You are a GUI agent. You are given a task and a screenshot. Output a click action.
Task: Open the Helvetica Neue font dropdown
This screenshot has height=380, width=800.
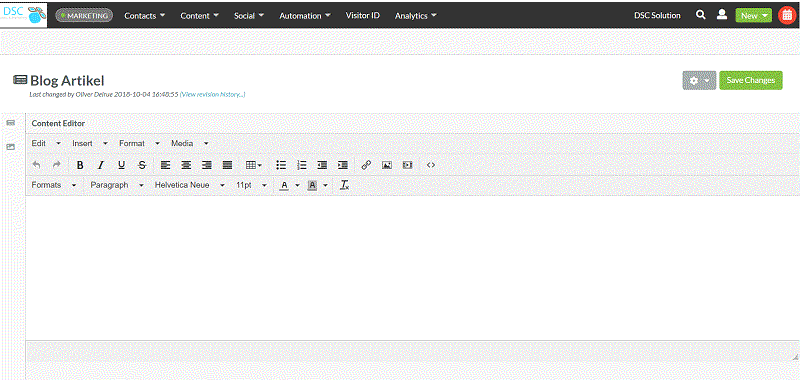[x=190, y=185]
